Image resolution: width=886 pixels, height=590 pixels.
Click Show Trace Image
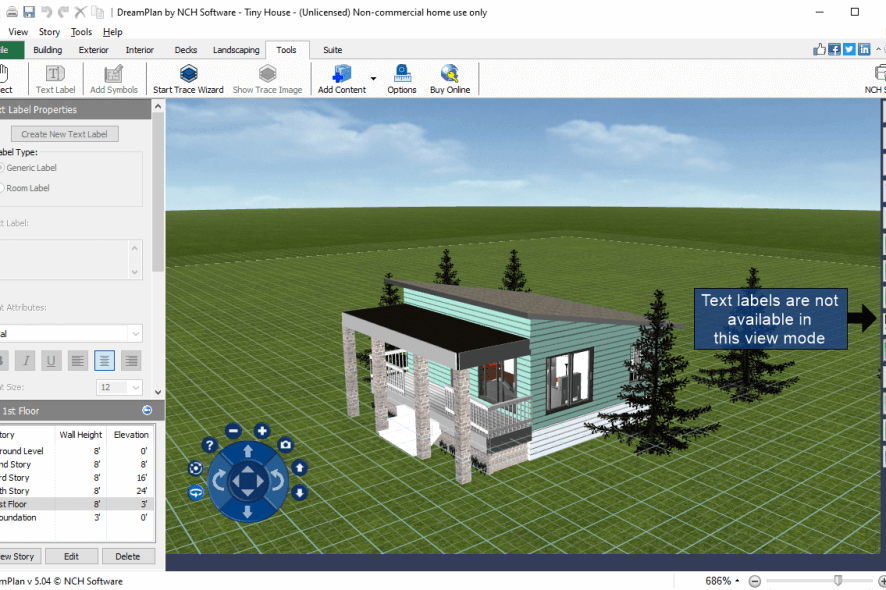[267, 79]
